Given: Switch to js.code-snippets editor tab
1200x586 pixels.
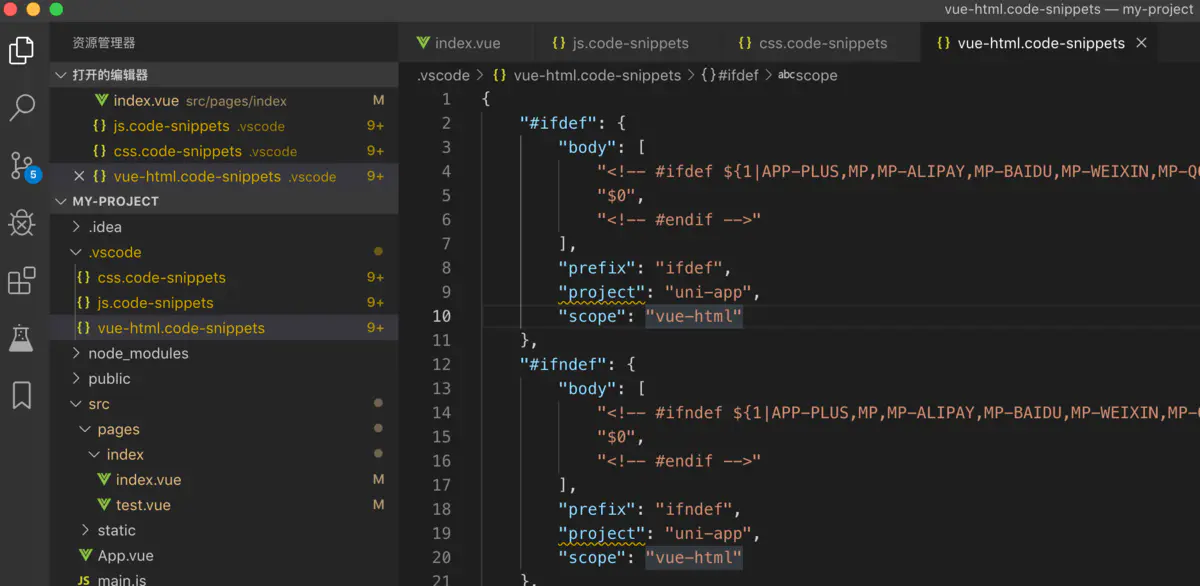Looking at the screenshot, I should (626, 43).
